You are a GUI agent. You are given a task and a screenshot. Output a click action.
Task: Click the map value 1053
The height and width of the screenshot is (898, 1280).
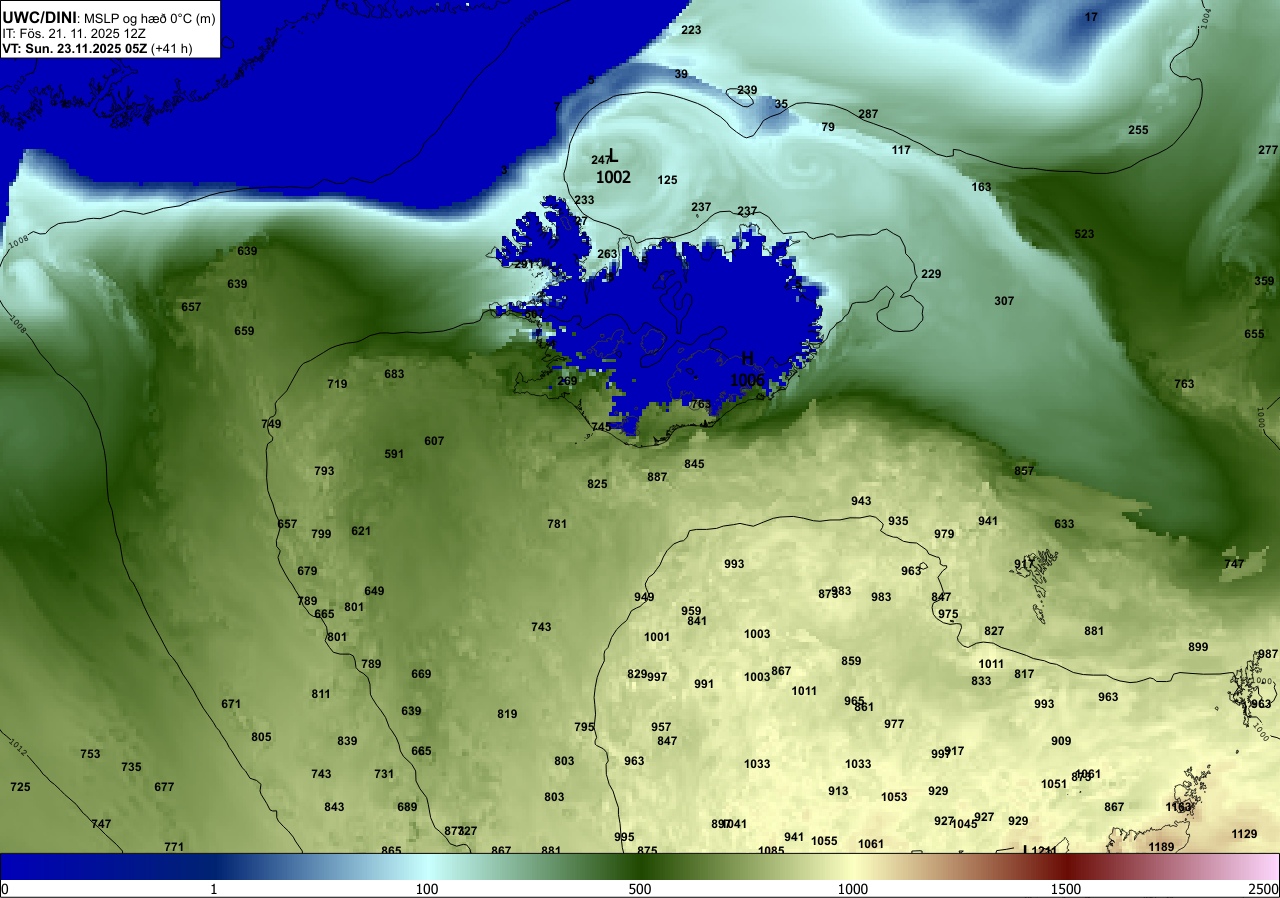894,797
